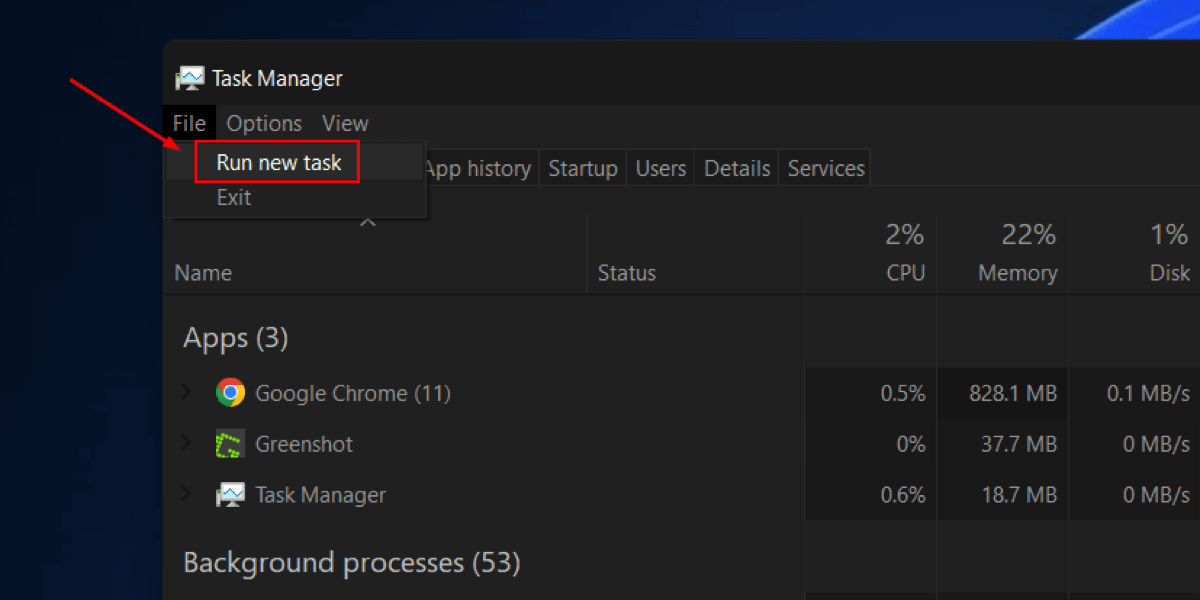
Task: Expand the Greenshot process entry
Action: pyautogui.click(x=186, y=443)
